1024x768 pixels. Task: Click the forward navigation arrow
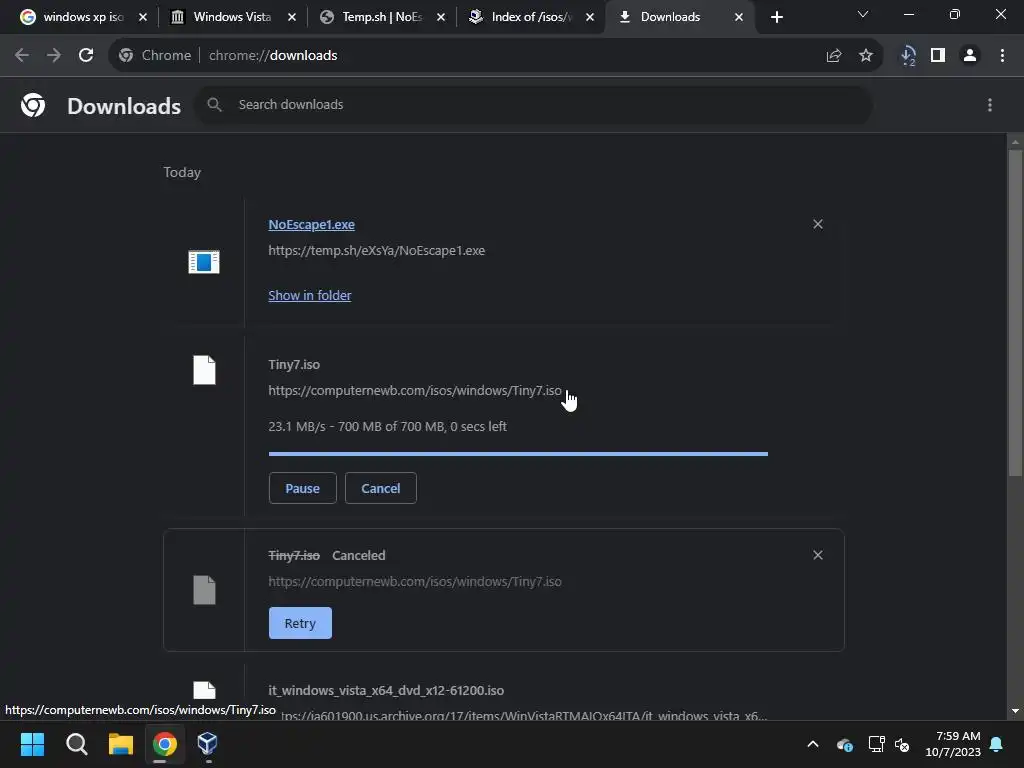point(54,56)
